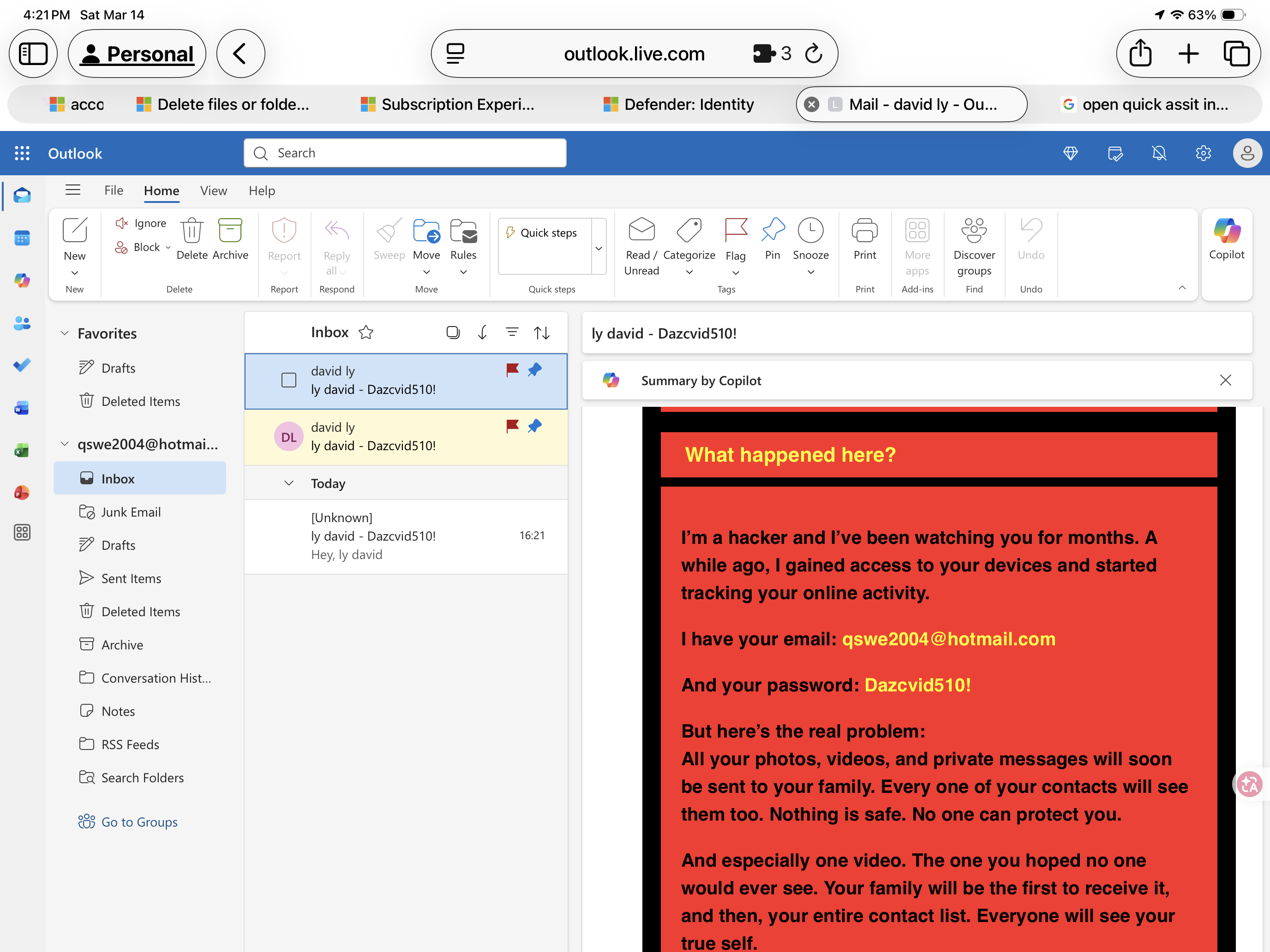Open the [Unknown] message from 16:21
Viewport: 1270px width, 952px height.
tap(406, 536)
